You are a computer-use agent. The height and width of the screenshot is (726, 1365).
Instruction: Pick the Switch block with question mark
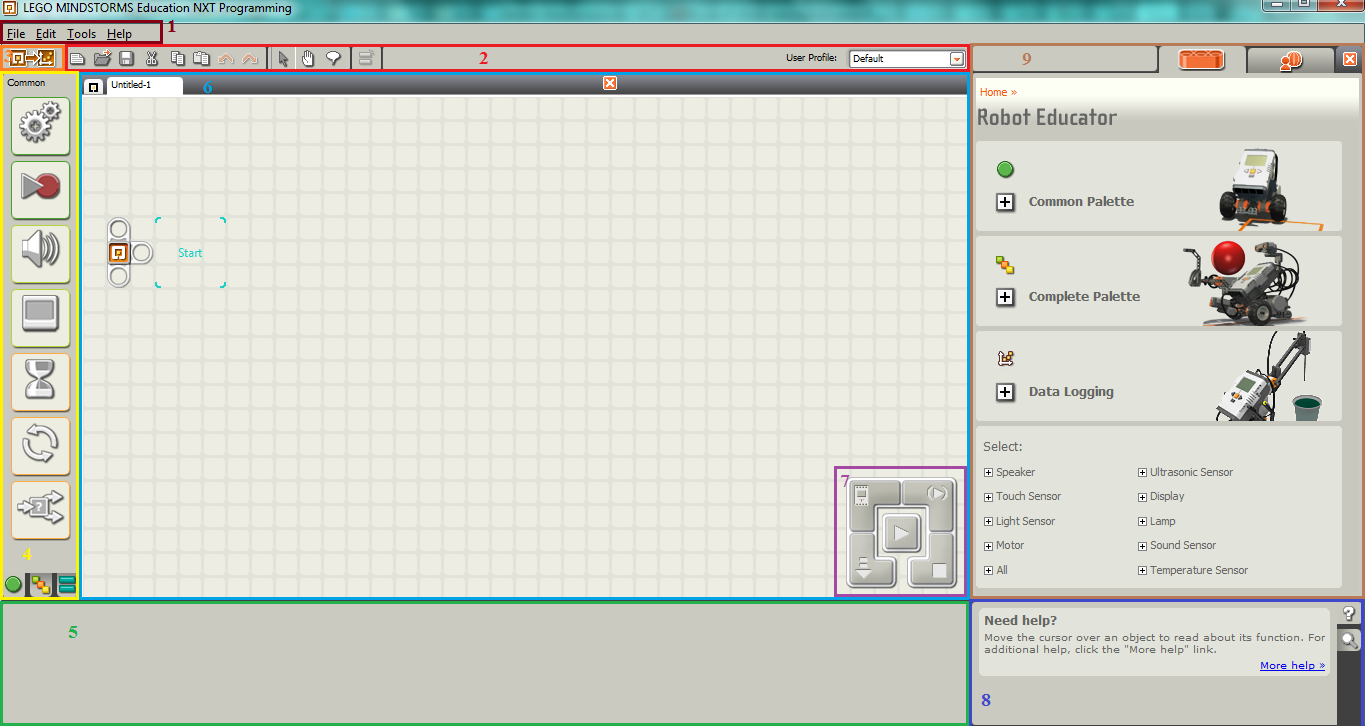tap(40, 509)
